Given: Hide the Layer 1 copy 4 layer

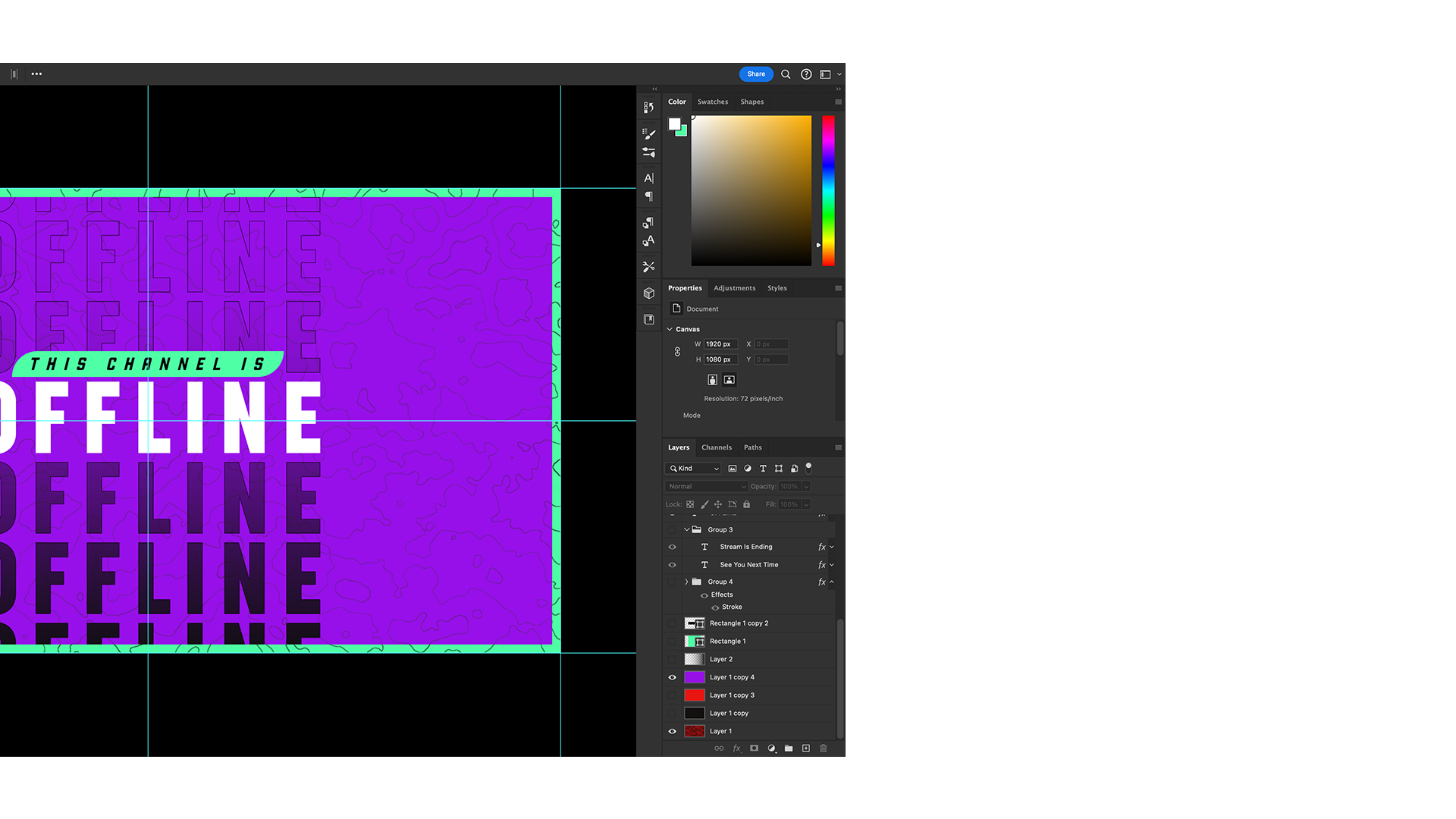Looking at the screenshot, I should pyautogui.click(x=672, y=677).
